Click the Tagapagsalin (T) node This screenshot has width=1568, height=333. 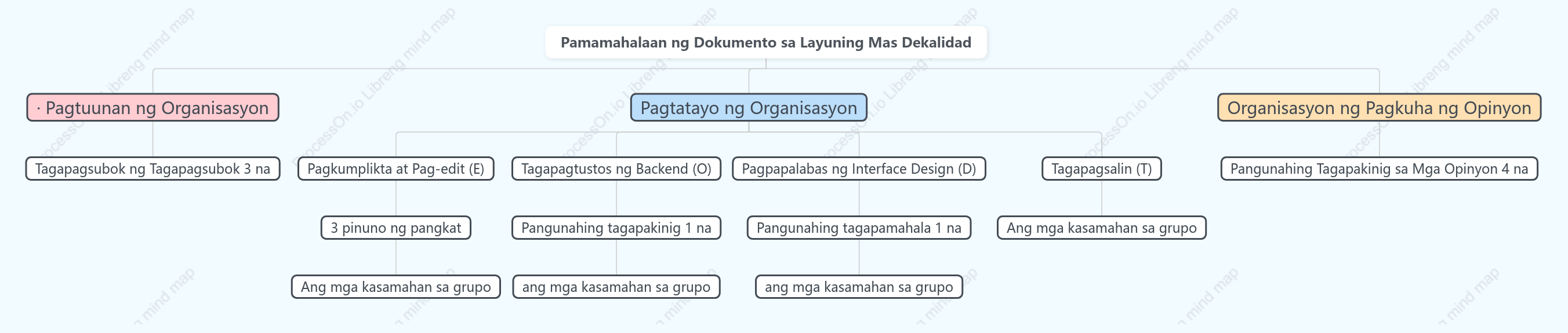1102,169
